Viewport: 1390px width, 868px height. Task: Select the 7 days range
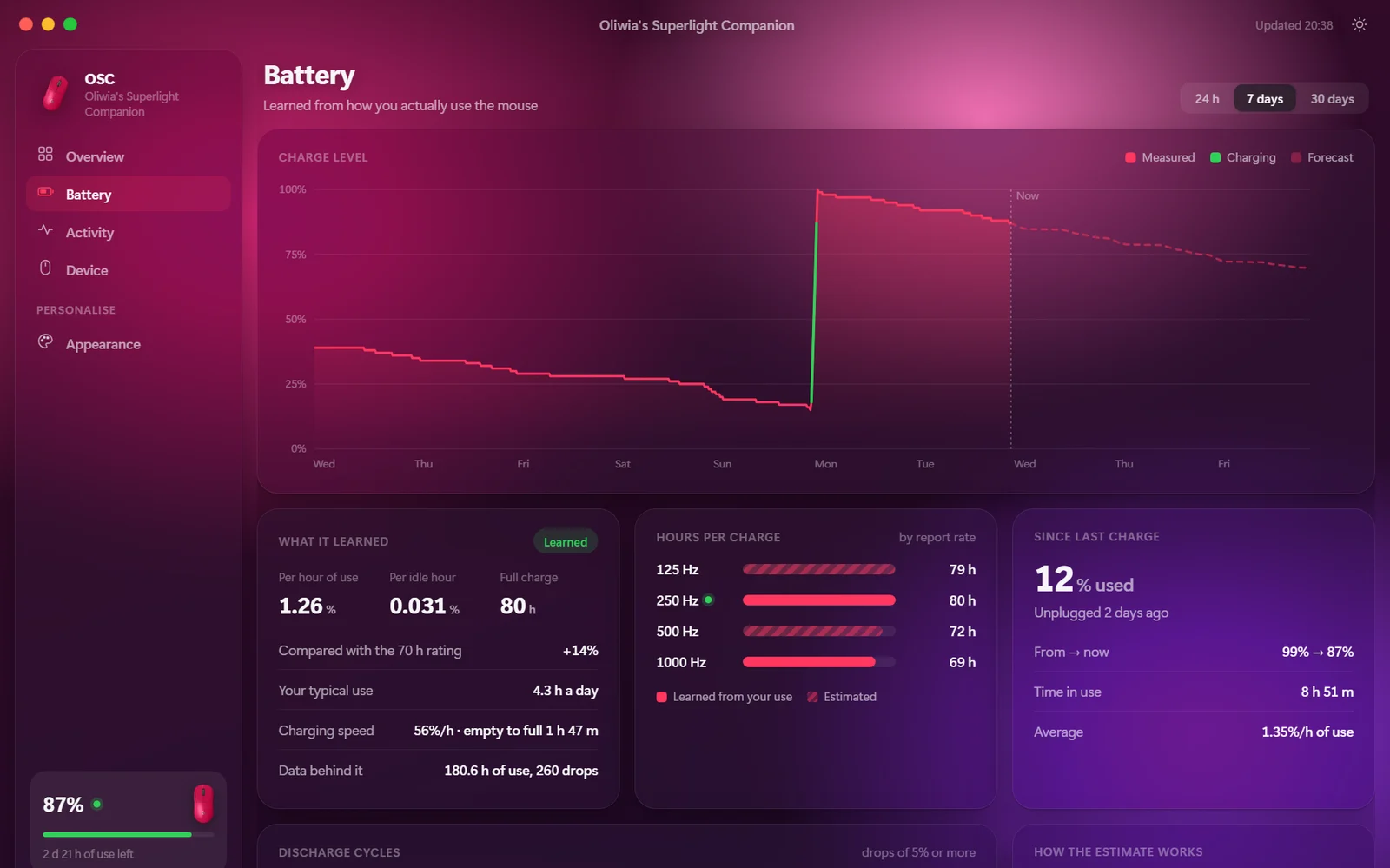(1264, 98)
